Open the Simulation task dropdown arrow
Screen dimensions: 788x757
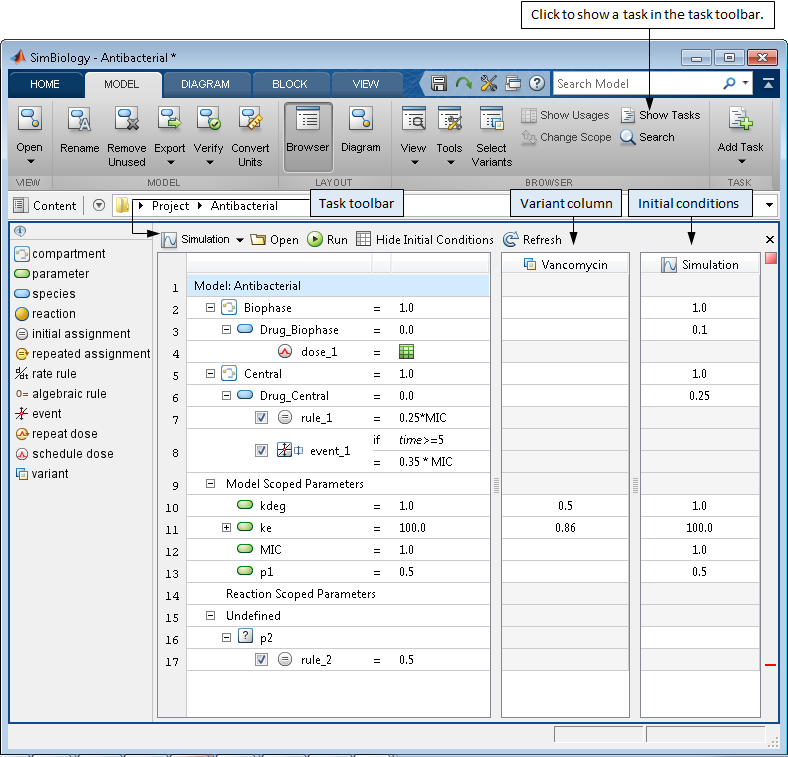tap(240, 240)
